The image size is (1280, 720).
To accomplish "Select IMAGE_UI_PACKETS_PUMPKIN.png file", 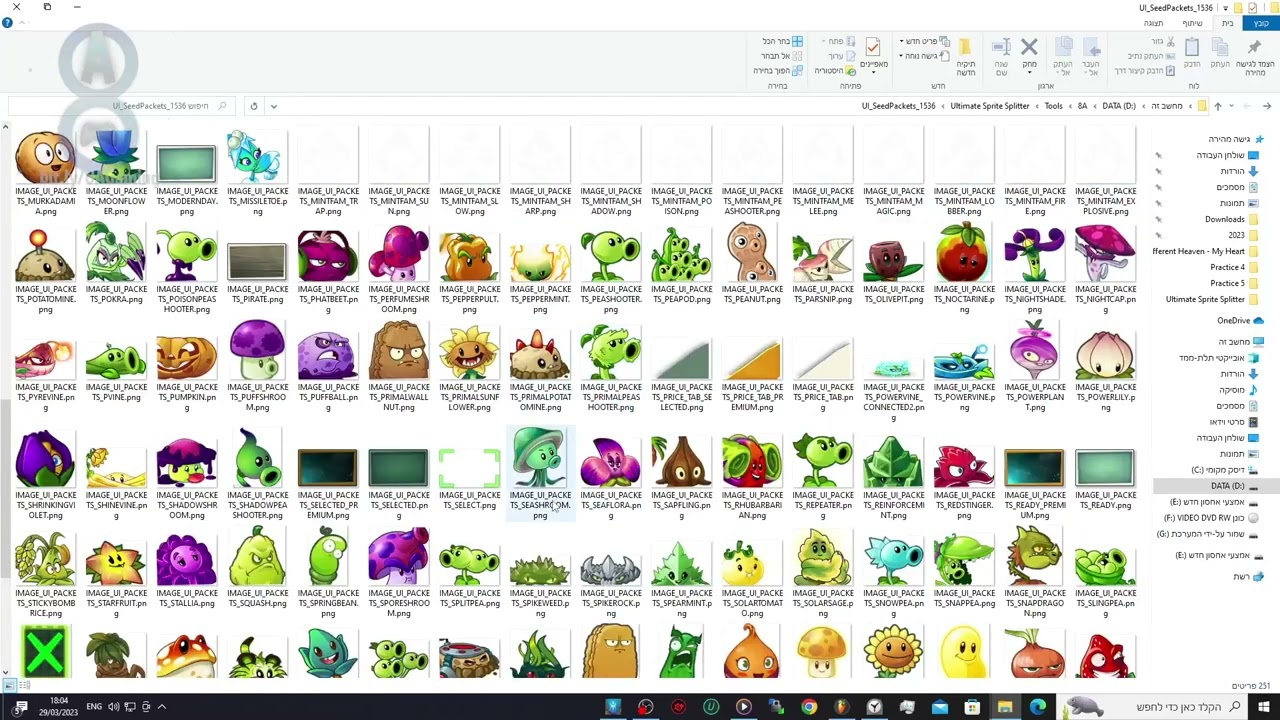I will coord(187,364).
